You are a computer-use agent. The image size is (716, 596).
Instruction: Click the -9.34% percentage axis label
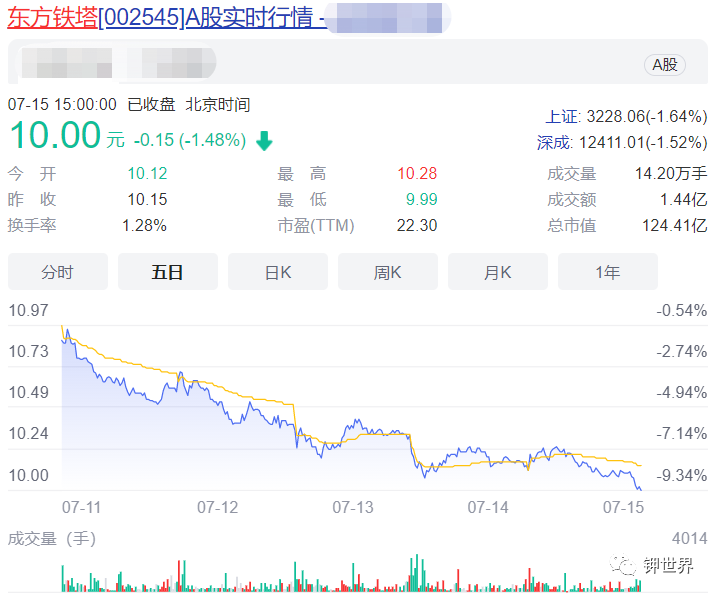pyautogui.click(x=681, y=475)
